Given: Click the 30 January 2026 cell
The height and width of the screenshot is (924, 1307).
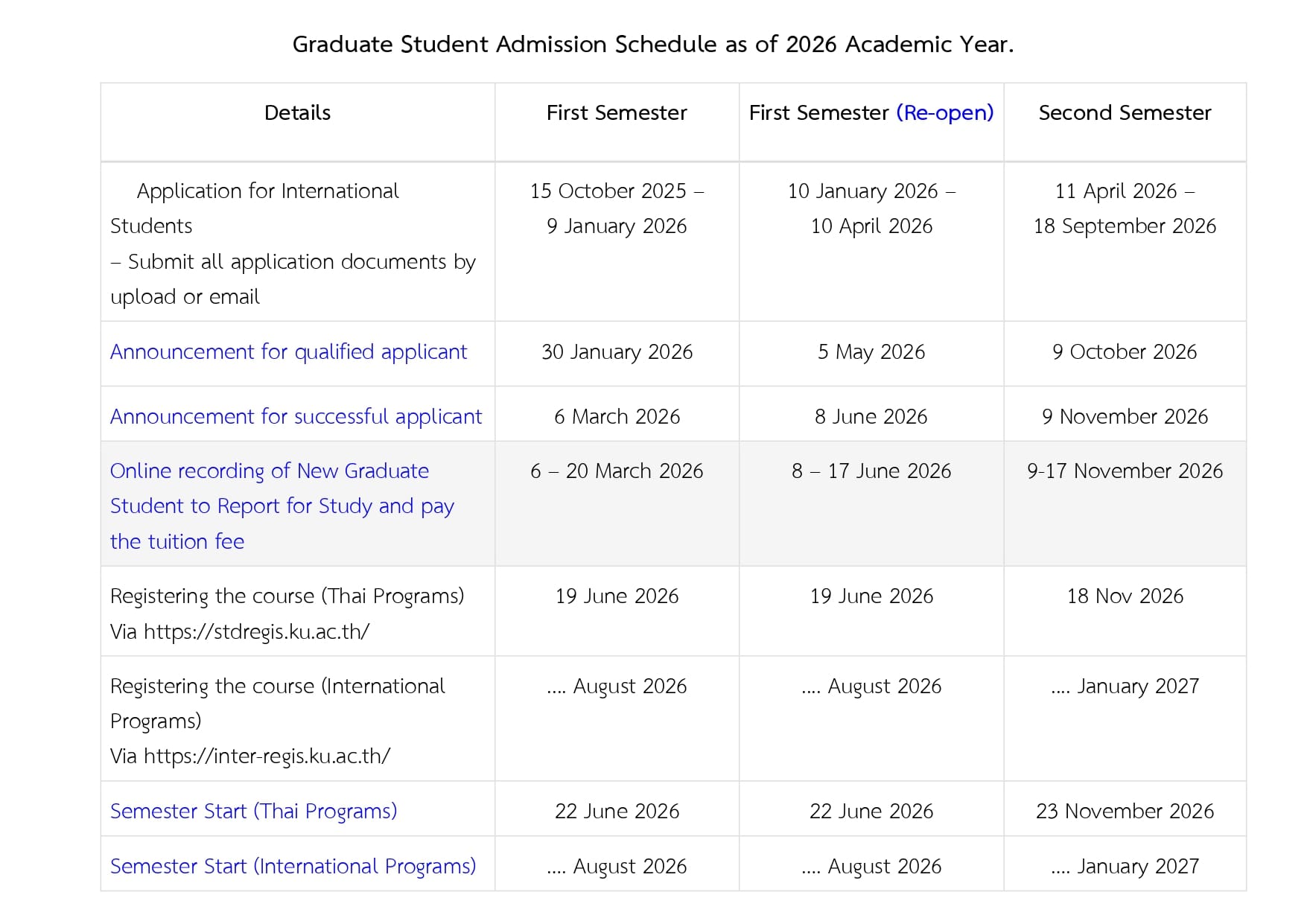Looking at the screenshot, I should point(617,352).
